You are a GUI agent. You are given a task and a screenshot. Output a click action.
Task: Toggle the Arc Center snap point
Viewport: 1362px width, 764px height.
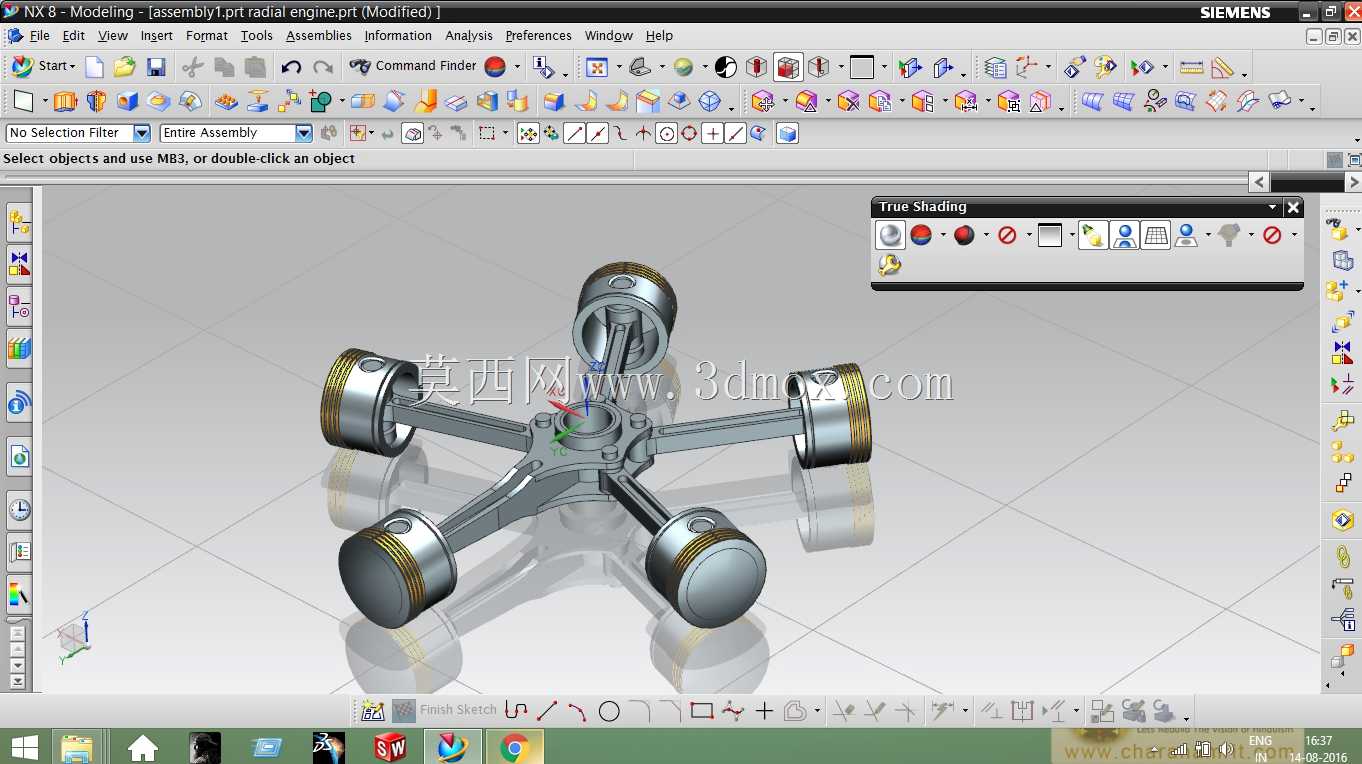[666, 133]
